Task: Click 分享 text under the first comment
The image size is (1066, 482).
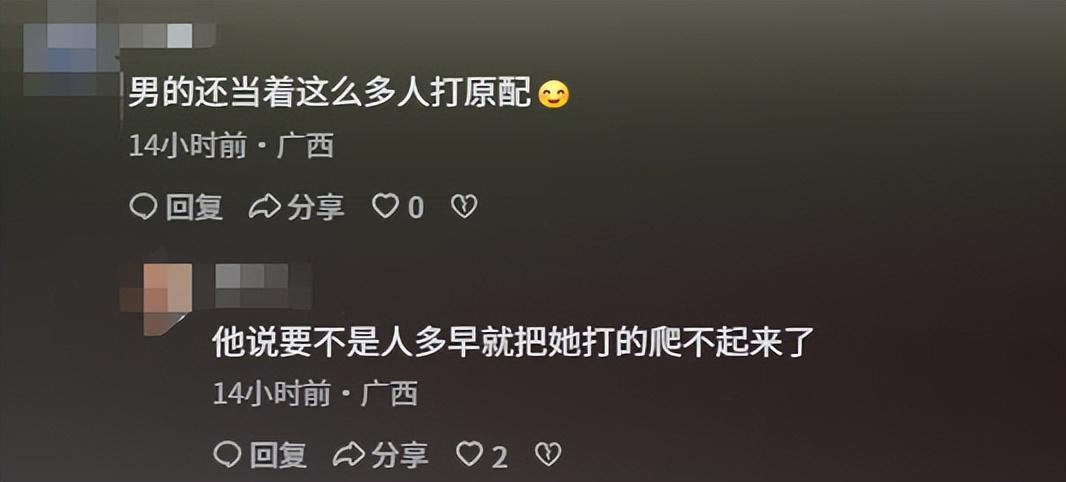Action: (315, 207)
